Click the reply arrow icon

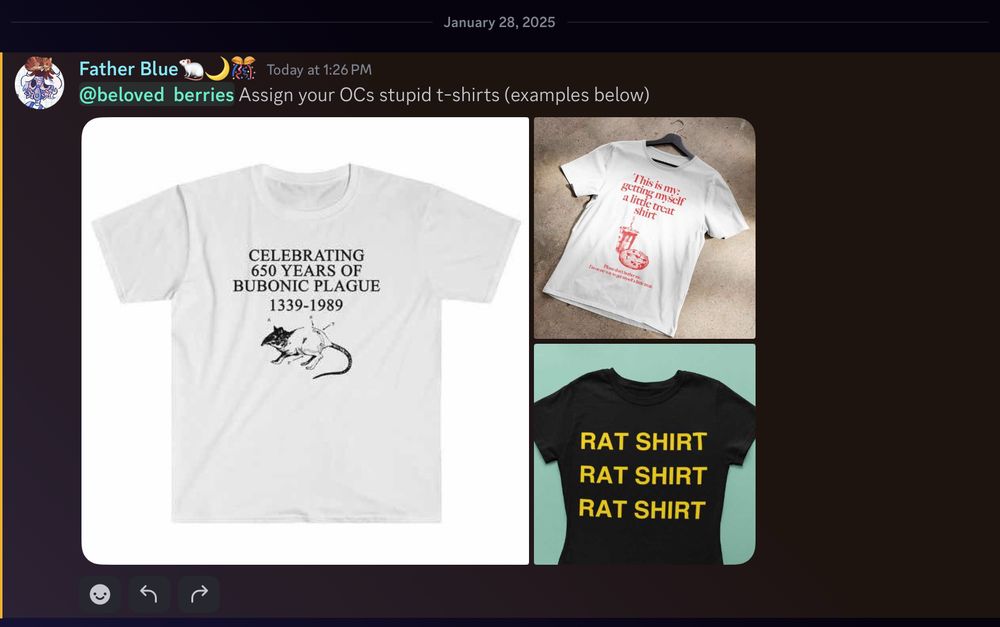[x=149, y=594]
